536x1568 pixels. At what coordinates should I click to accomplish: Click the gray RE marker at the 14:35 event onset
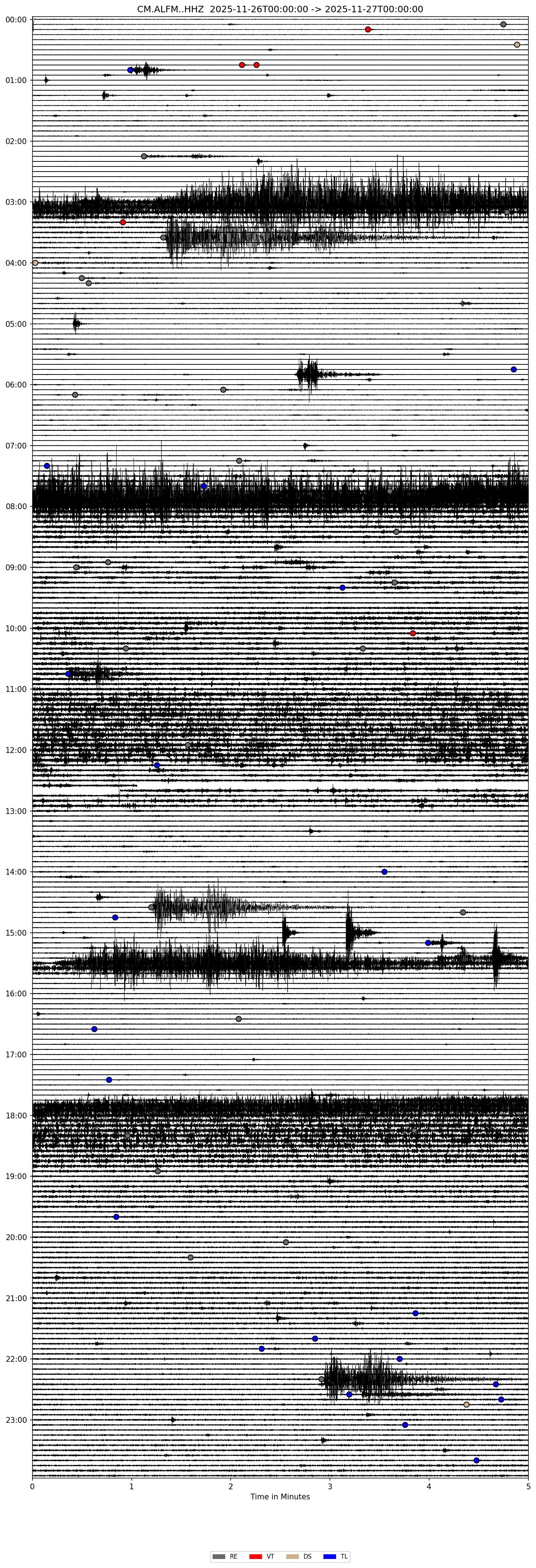point(152,907)
